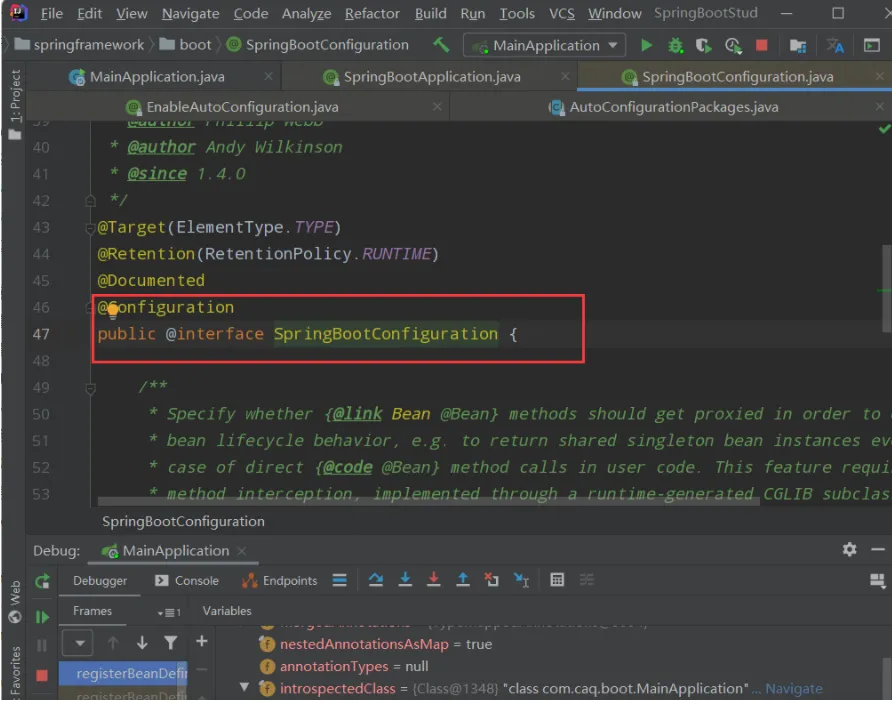Open Evaluate Expression calculator icon
Image resolution: width=892 pixels, height=703 pixels.
(557, 580)
